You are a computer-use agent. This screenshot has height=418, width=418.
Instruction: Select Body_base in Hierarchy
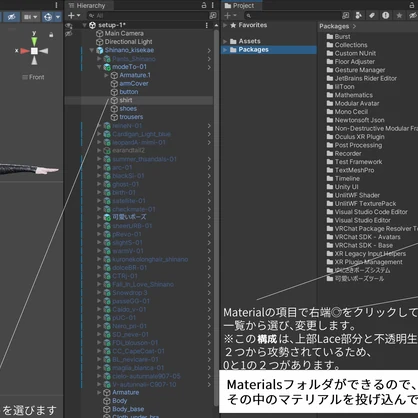pyautogui.click(x=128, y=409)
